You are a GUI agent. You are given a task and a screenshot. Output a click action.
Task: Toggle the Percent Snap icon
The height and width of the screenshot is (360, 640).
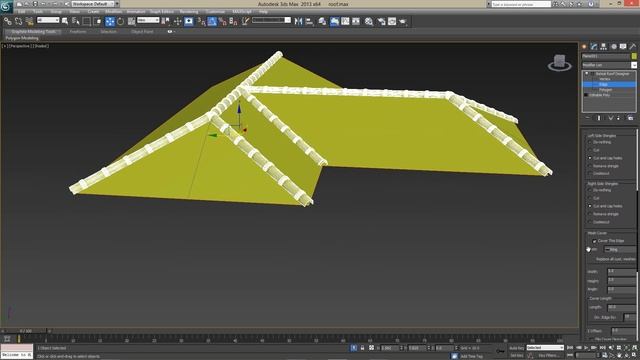tap(223, 21)
